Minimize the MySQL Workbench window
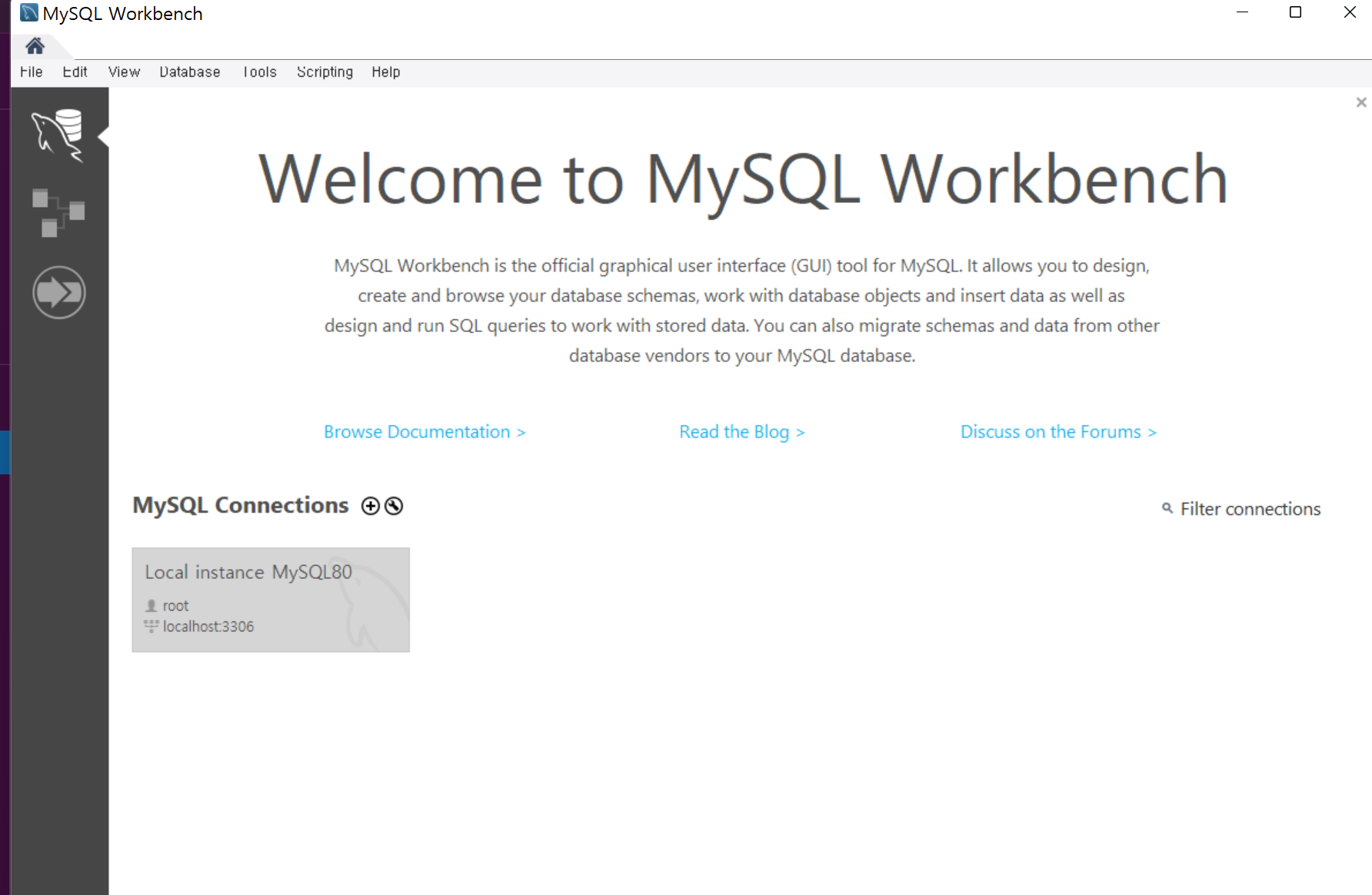1372x895 pixels. coord(1242,12)
